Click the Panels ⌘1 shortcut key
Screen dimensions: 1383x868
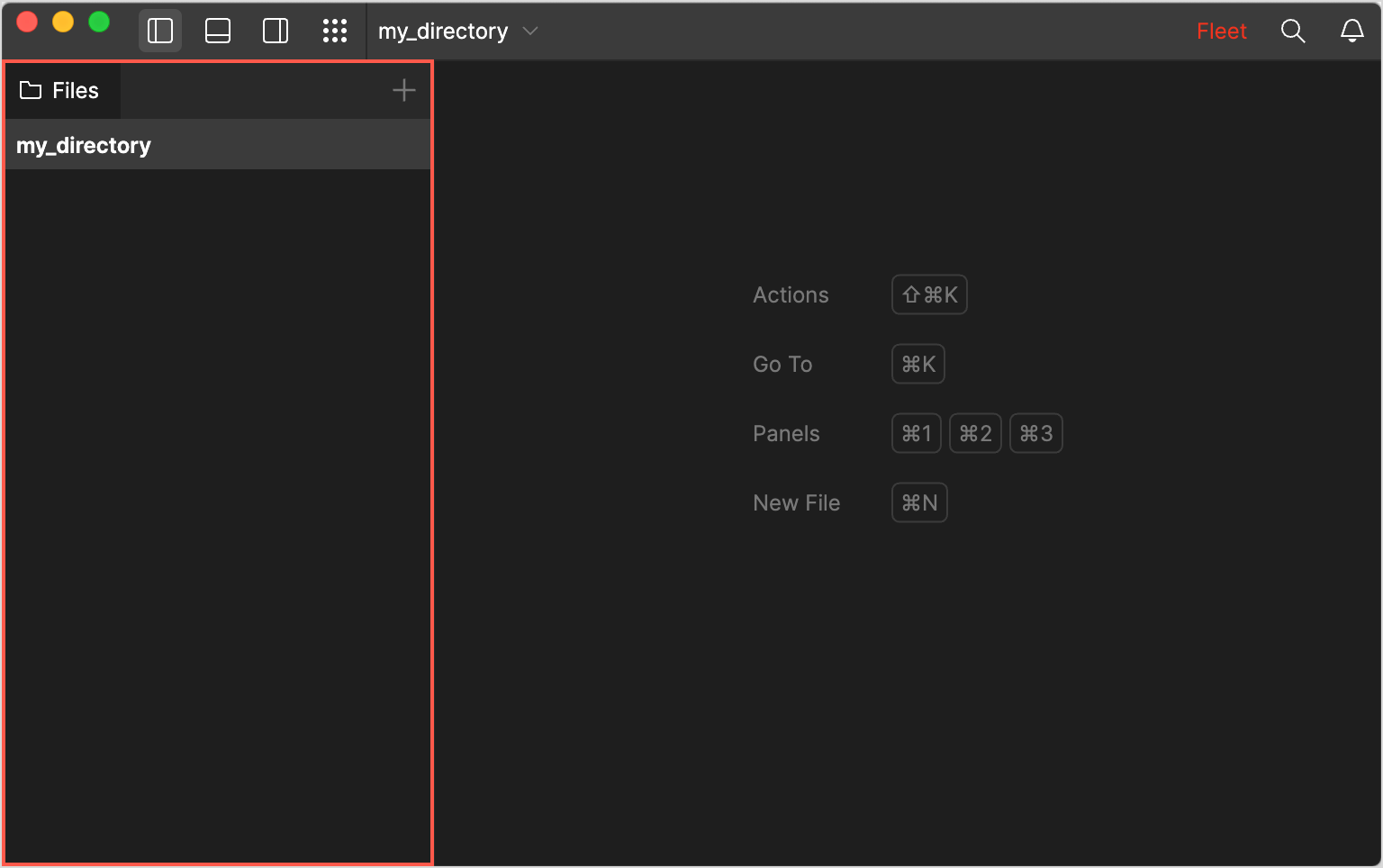click(x=916, y=433)
